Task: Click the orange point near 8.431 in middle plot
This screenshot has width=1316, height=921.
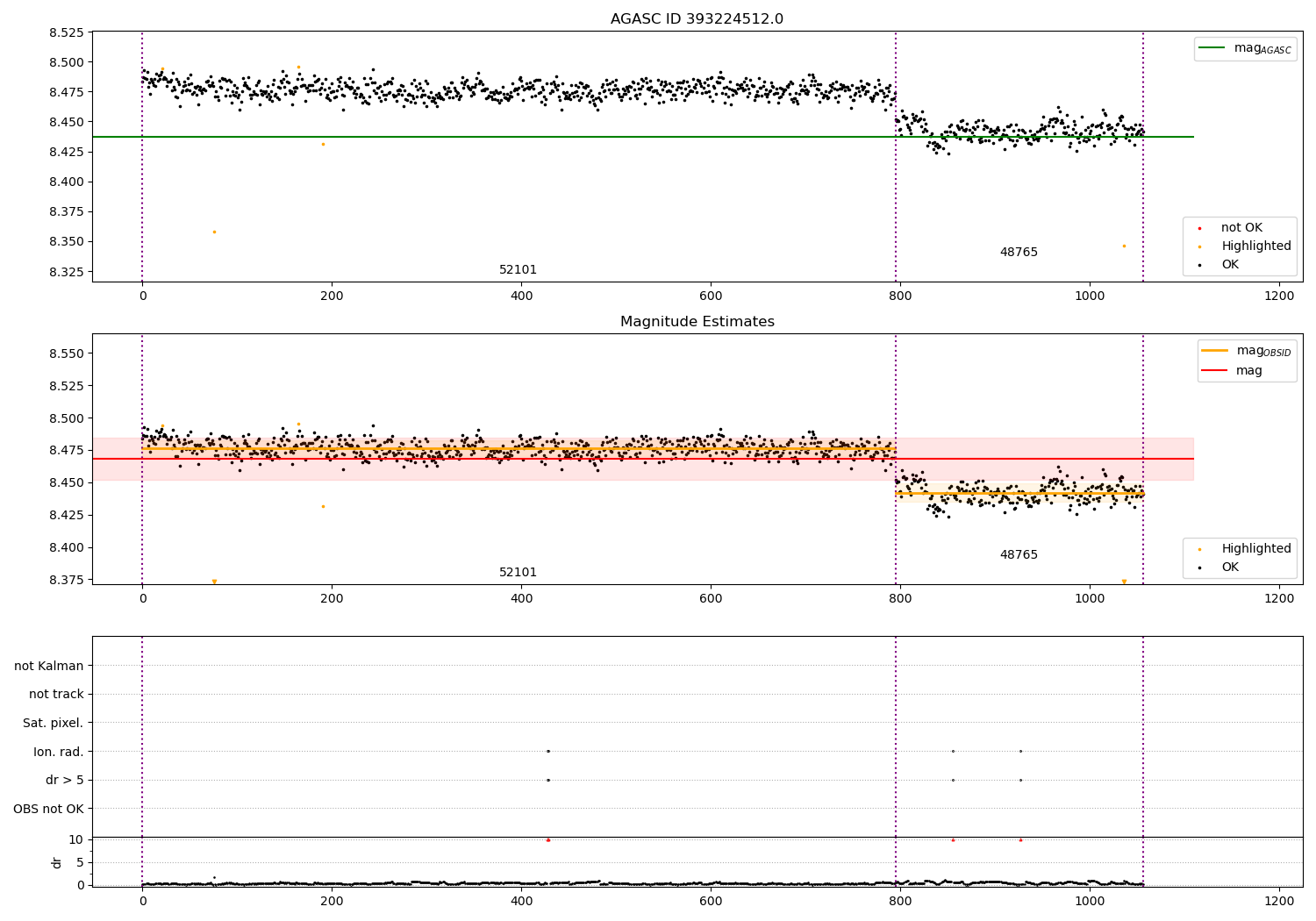Action: 323,506
